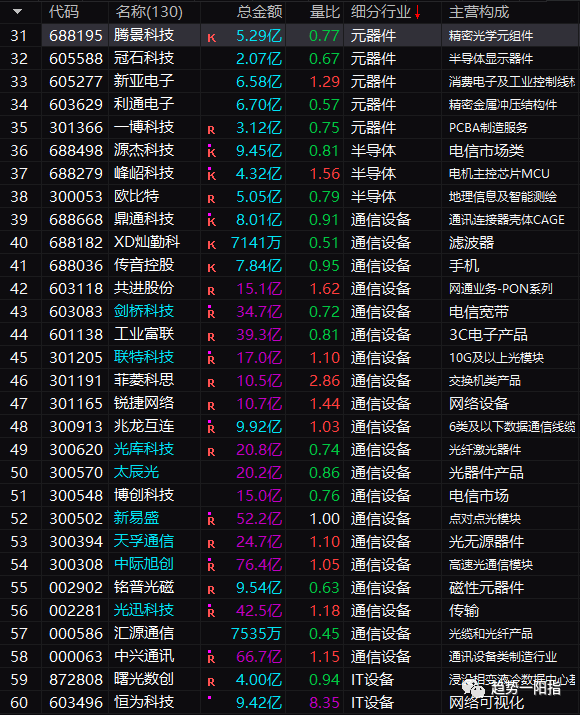This screenshot has width=580, height=715.
Task: Click main business 滤波器
Action: pyautogui.click(x=471, y=243)
